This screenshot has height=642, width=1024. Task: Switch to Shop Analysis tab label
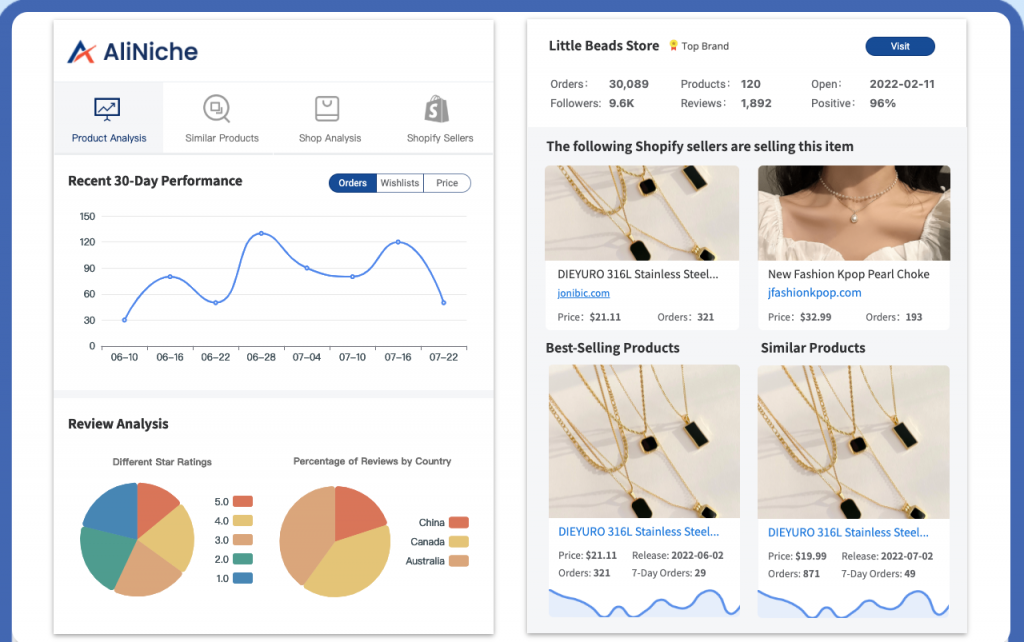point(330,138)
